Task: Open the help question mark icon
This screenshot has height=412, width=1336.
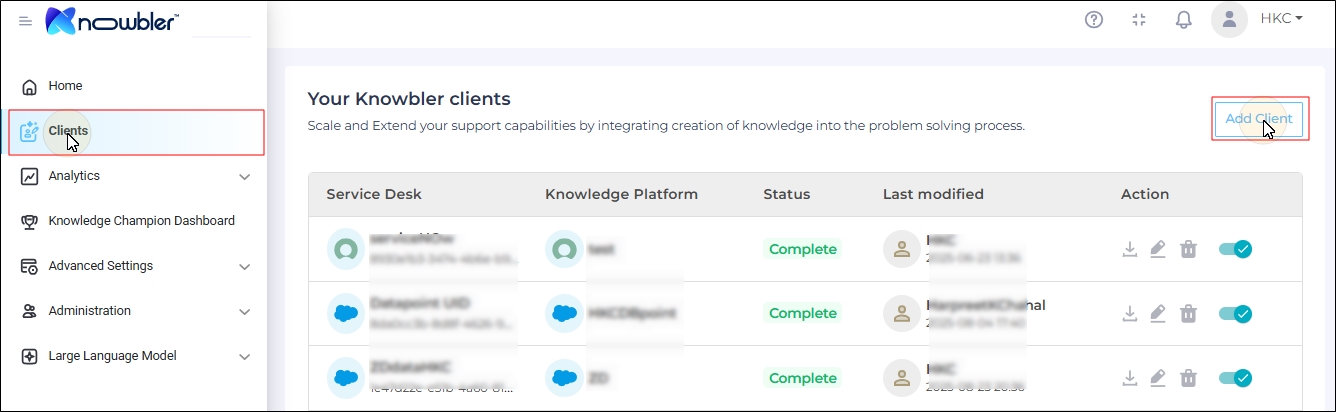Action: (1094, 19)
